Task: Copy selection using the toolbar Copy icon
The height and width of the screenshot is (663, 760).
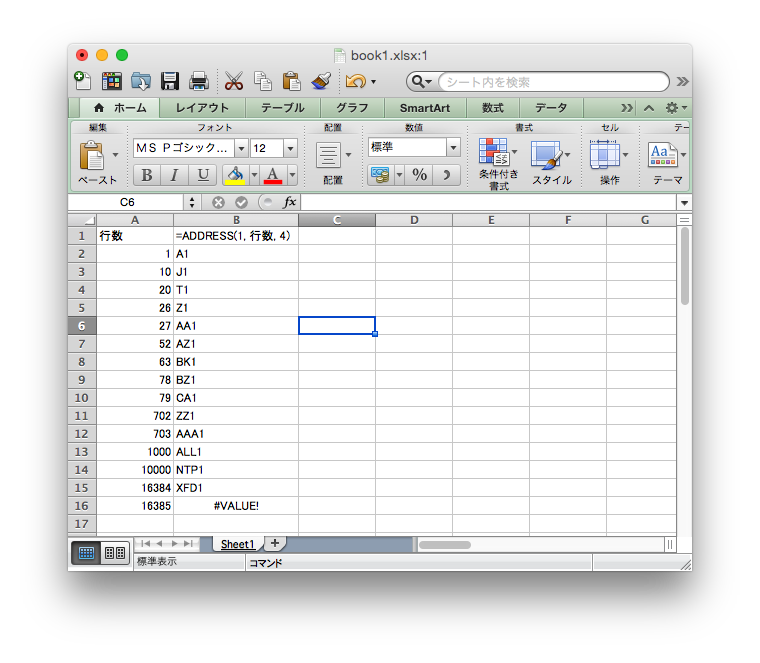Action: coord(263,81)
